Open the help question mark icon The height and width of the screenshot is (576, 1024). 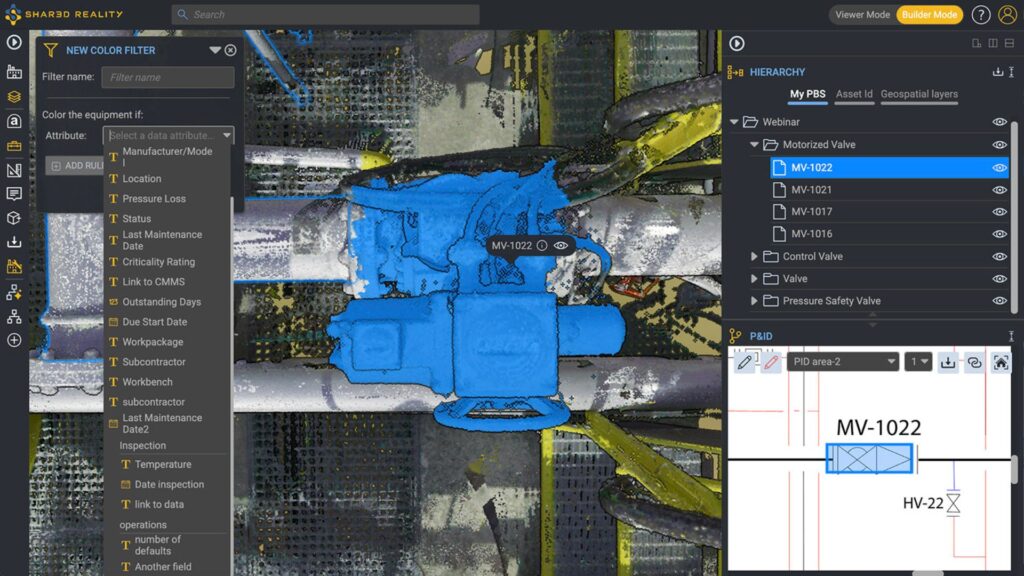tap(981, 15)
